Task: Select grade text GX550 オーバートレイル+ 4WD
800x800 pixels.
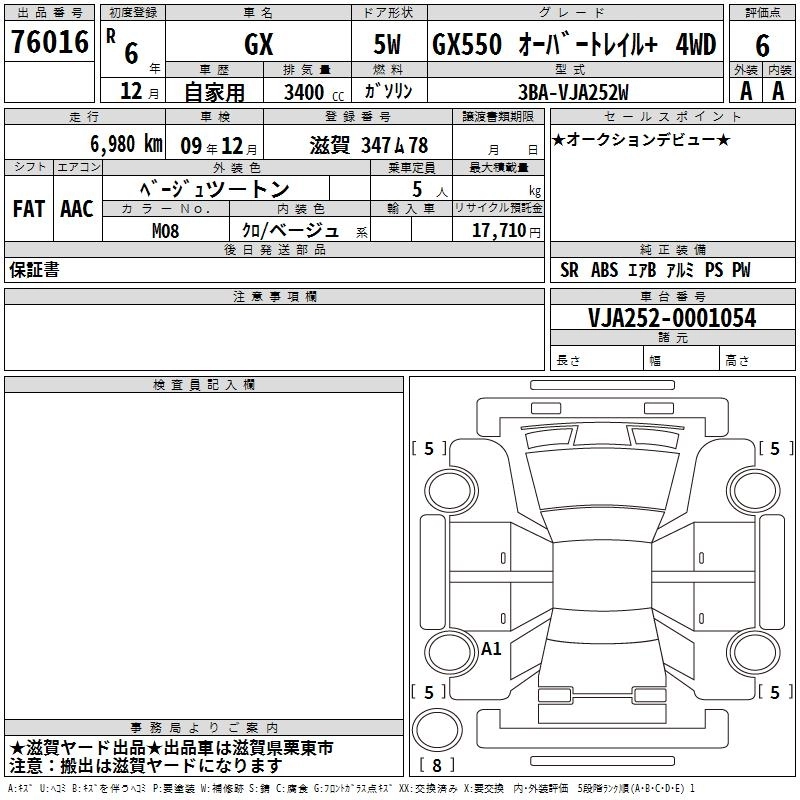Action: pos(574,44)
